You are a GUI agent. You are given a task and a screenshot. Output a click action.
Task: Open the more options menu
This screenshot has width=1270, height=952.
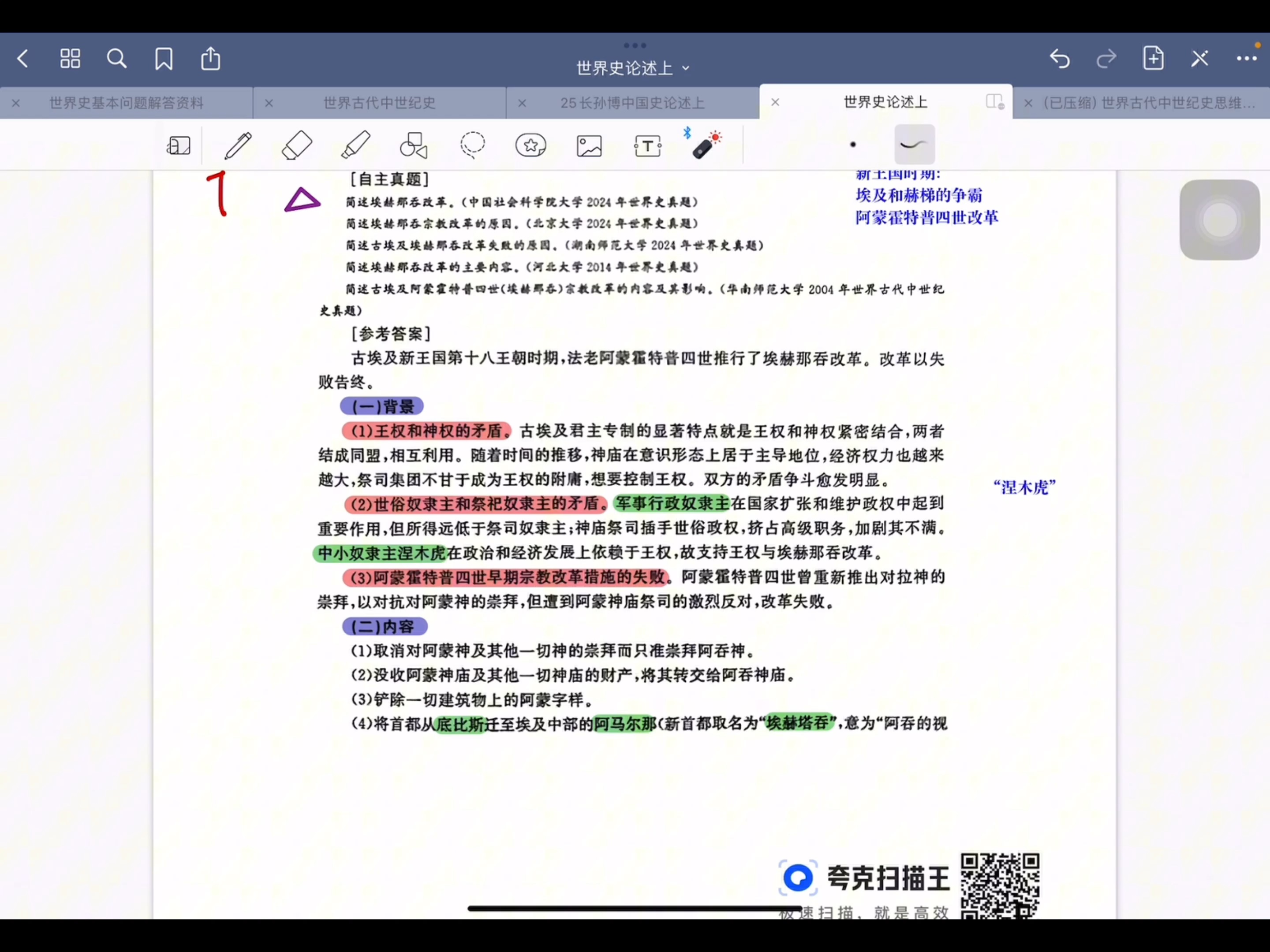tap(1247, 59)
